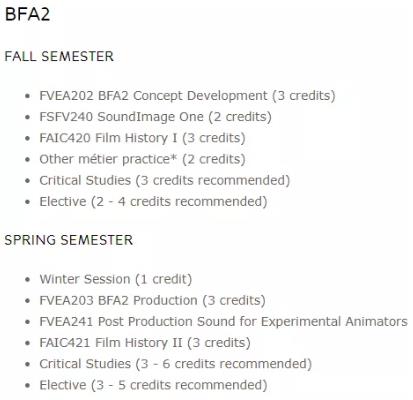Screen dimensions: 413x400
Task: Select fall Critical Studies 3 credits item
Action: pos(165,181)
